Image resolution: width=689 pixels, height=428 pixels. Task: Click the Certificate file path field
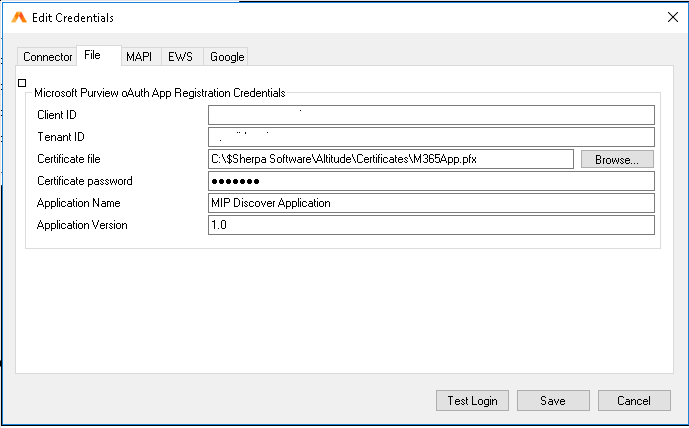pos(390,159)
